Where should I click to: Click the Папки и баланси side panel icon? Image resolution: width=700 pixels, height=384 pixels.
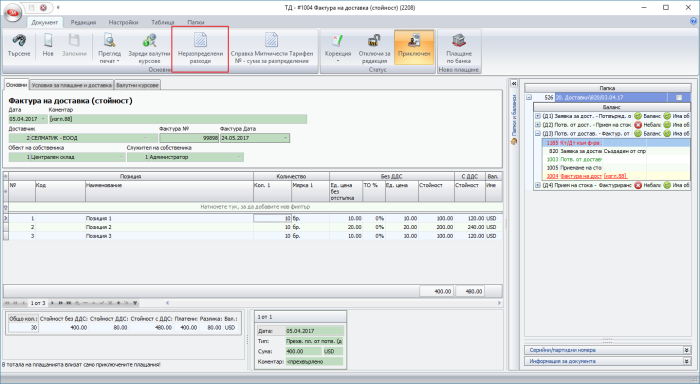514,142
